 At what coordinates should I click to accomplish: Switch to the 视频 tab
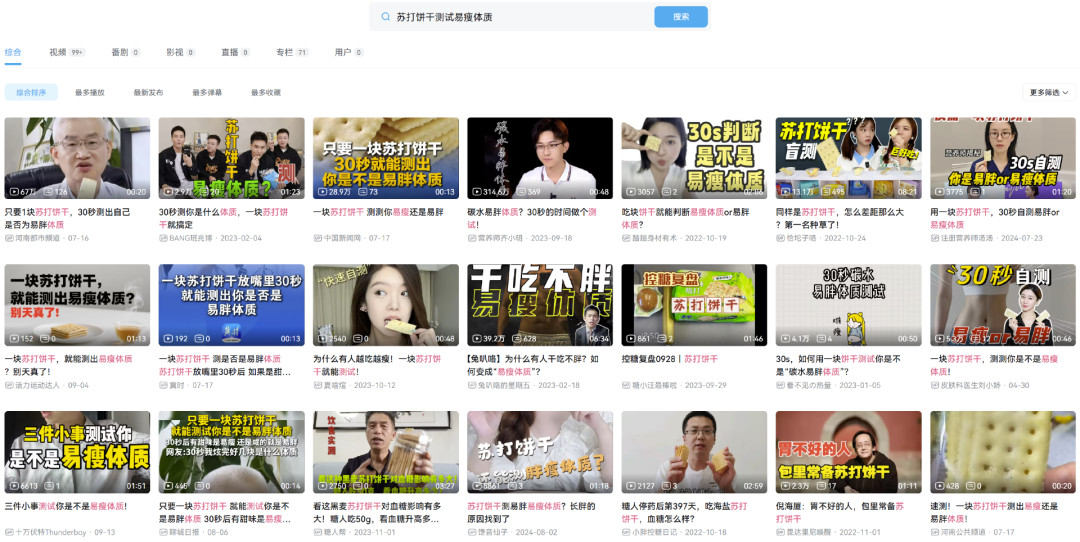pyautogui.click(x=67, y=52)
